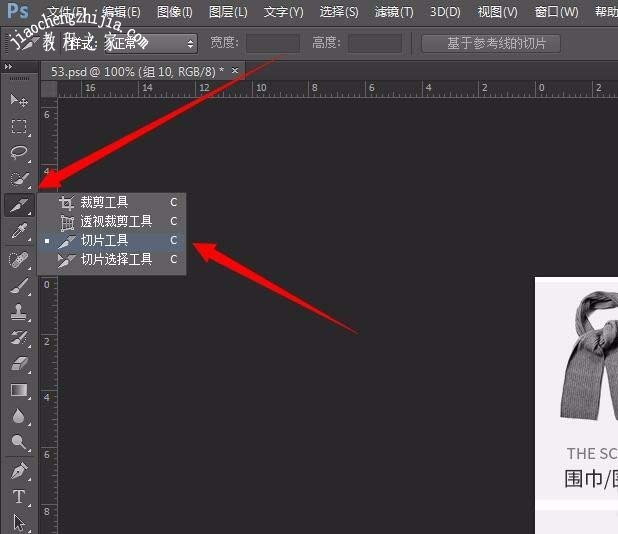Click the 宽度 input field
The width and height of the screenshot is (618, 534).
[273, 43]
